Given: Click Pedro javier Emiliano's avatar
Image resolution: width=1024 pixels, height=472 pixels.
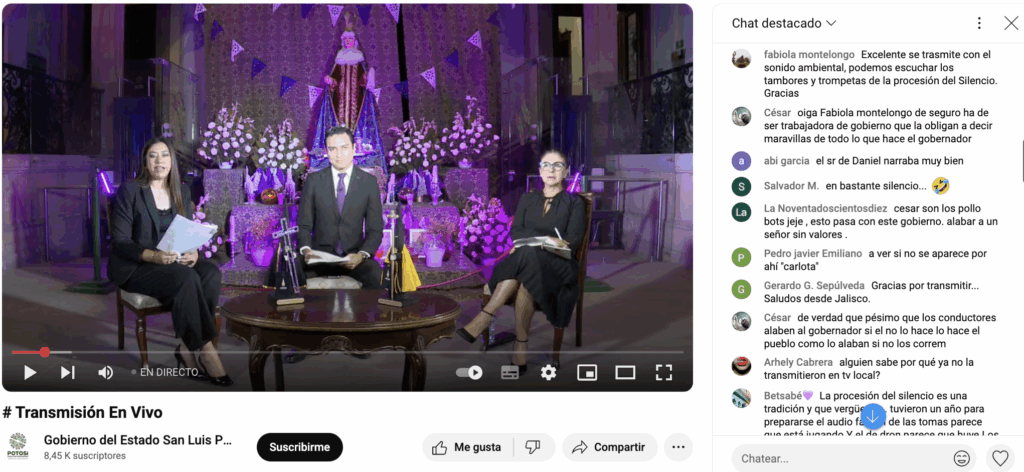Looking at the screenshot, I should coord(741,257).
